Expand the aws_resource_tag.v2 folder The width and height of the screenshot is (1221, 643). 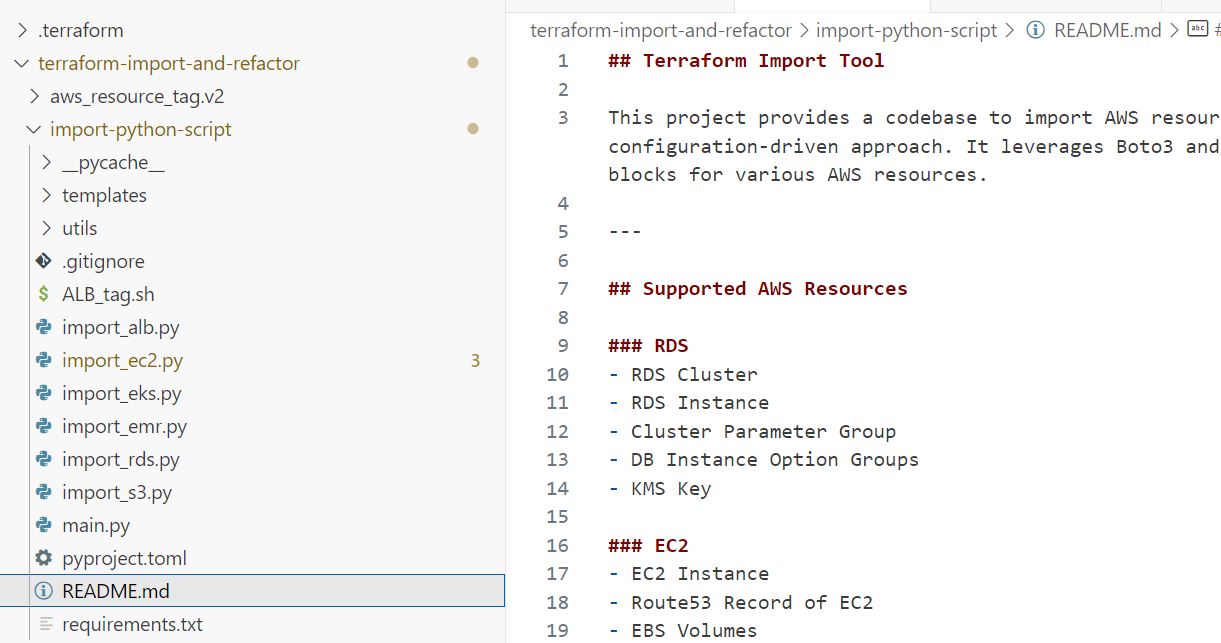coord(35,97)
